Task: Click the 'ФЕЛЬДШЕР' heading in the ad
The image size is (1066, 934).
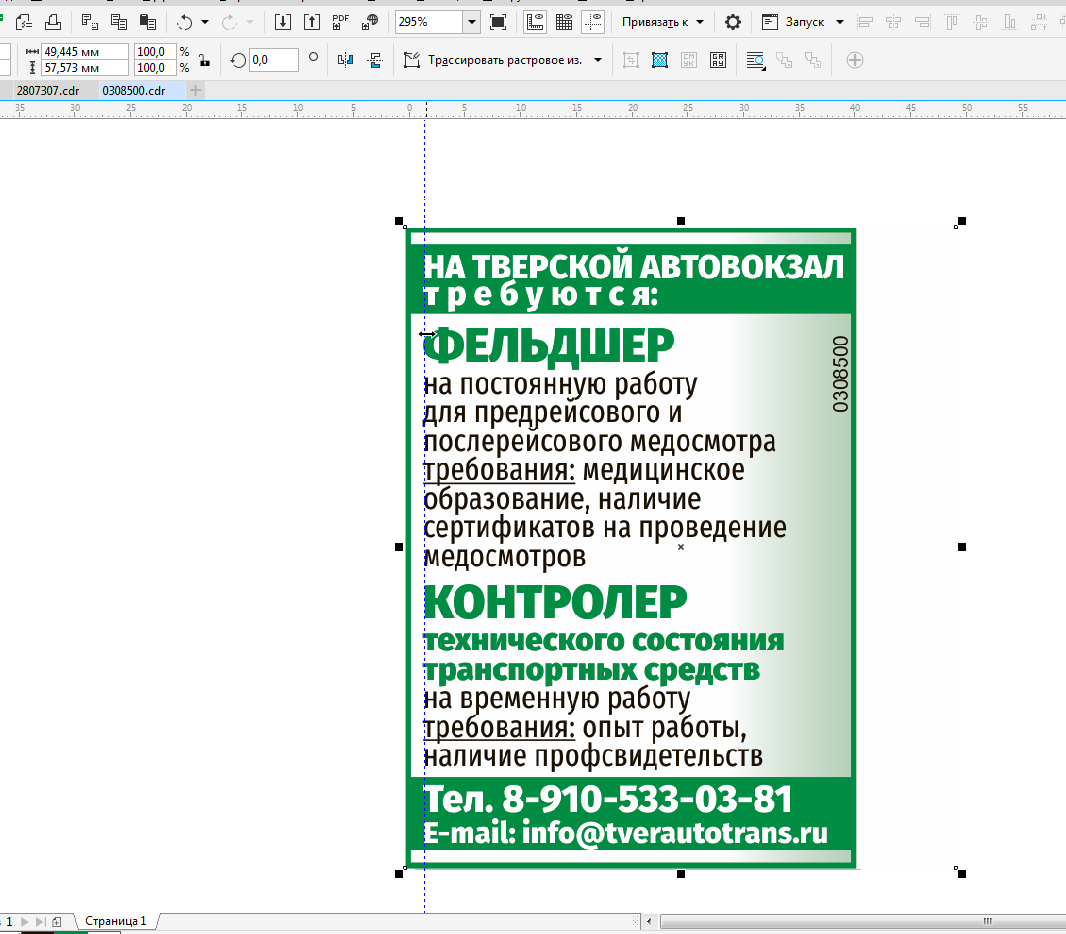Action: point(549,346)
